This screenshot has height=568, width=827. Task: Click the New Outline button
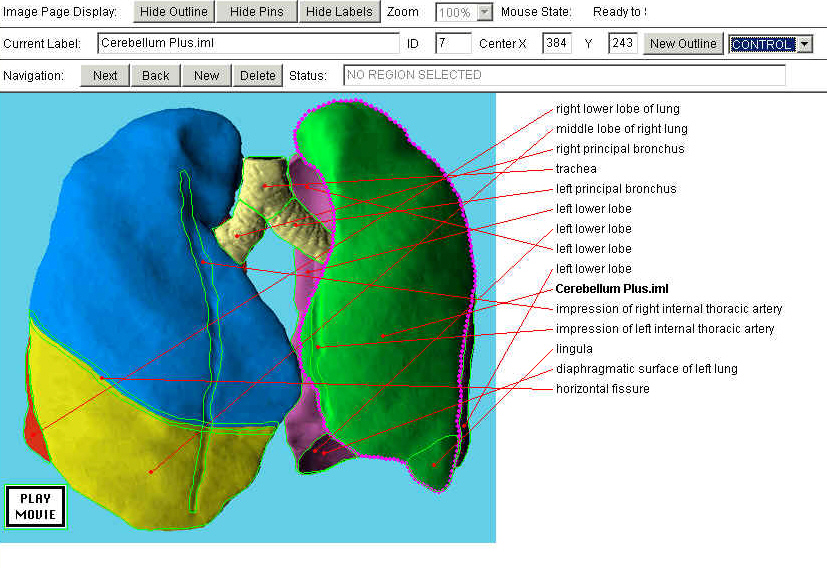pyautogui.click(x=682, y=44)
